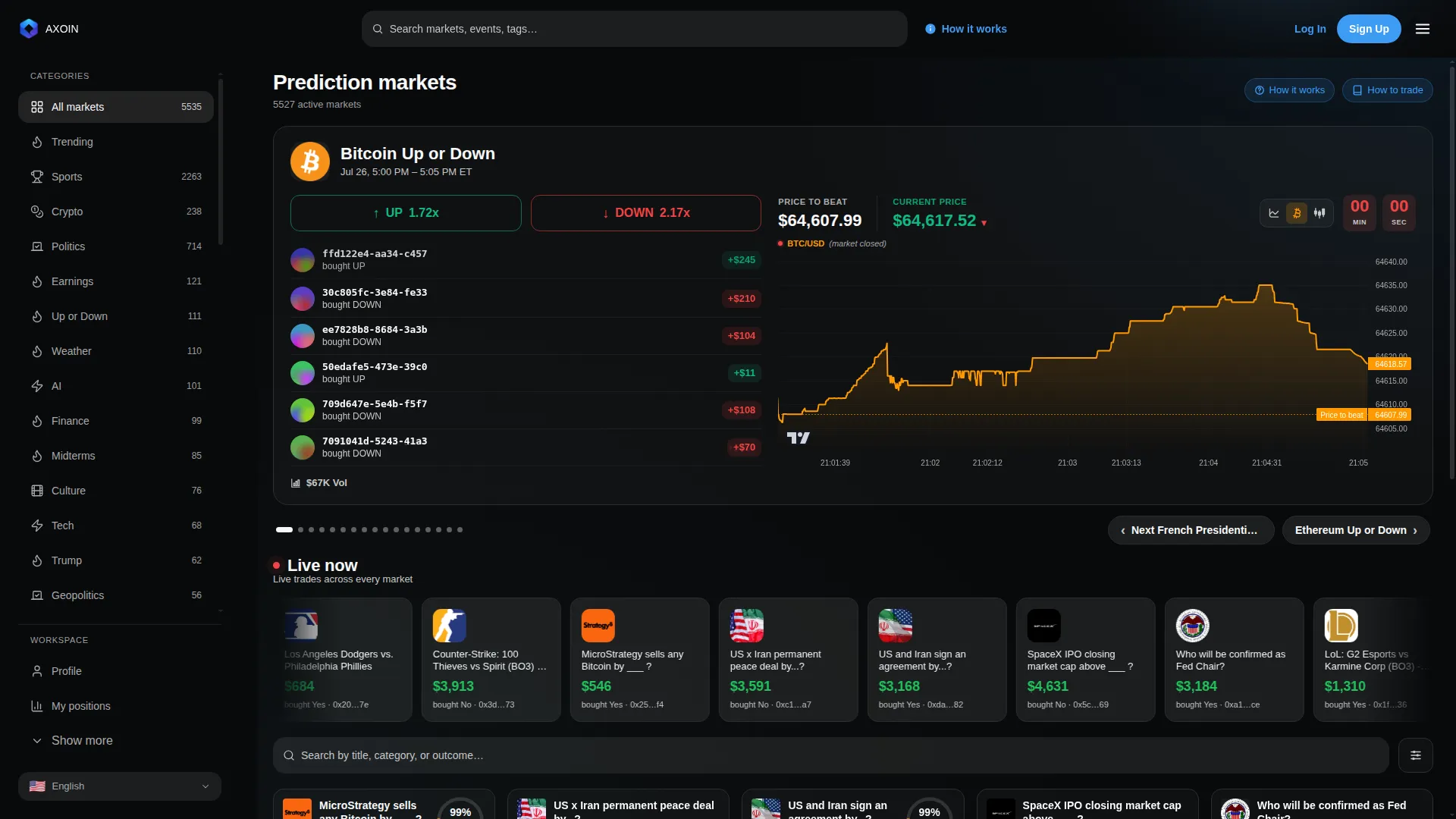The image size is (1456, 819).
Task: Focus the top markets search field
Action: coord(635,29)
